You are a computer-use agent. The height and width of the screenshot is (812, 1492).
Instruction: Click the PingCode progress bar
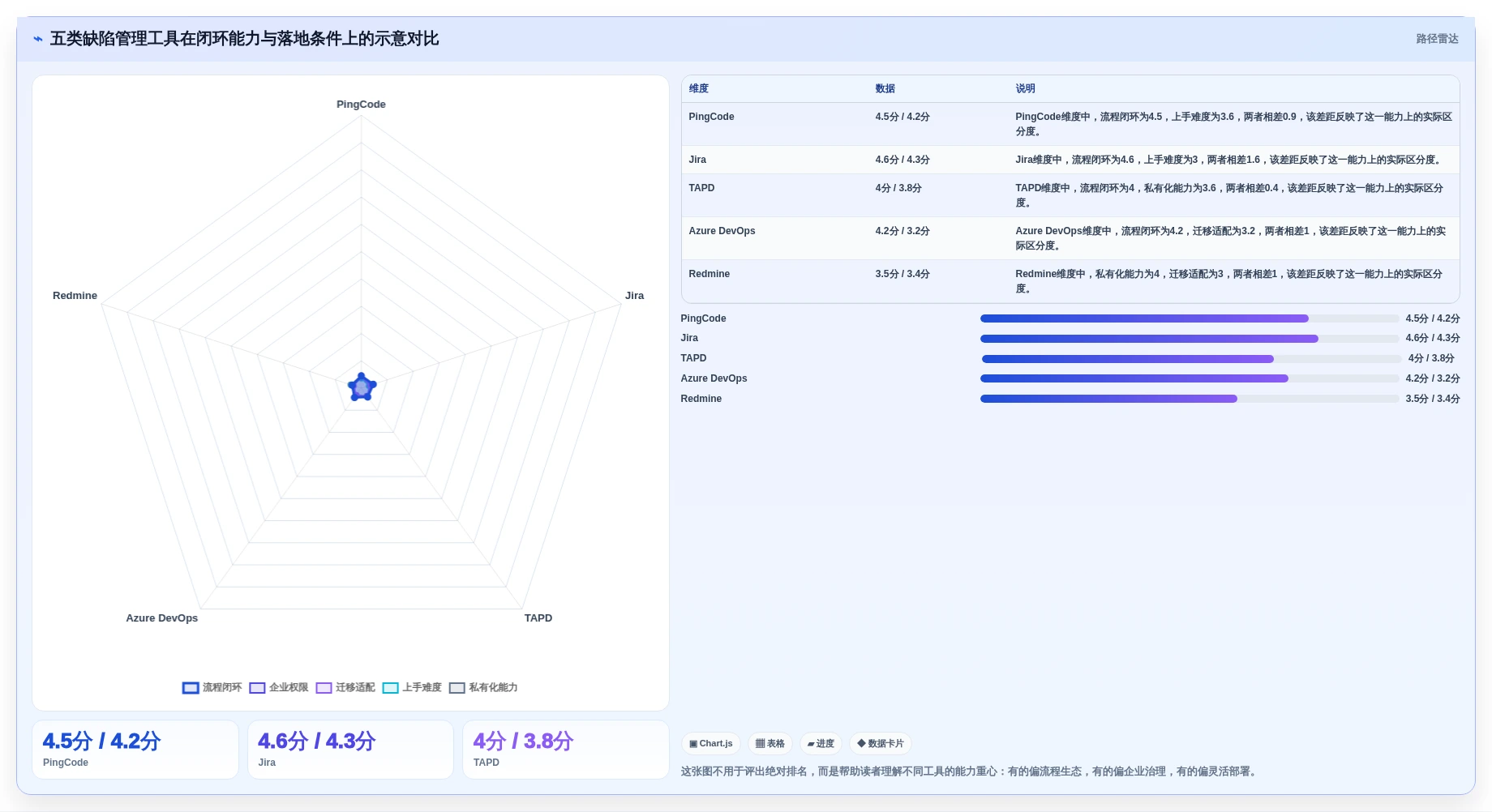(x=1190, y=318)
